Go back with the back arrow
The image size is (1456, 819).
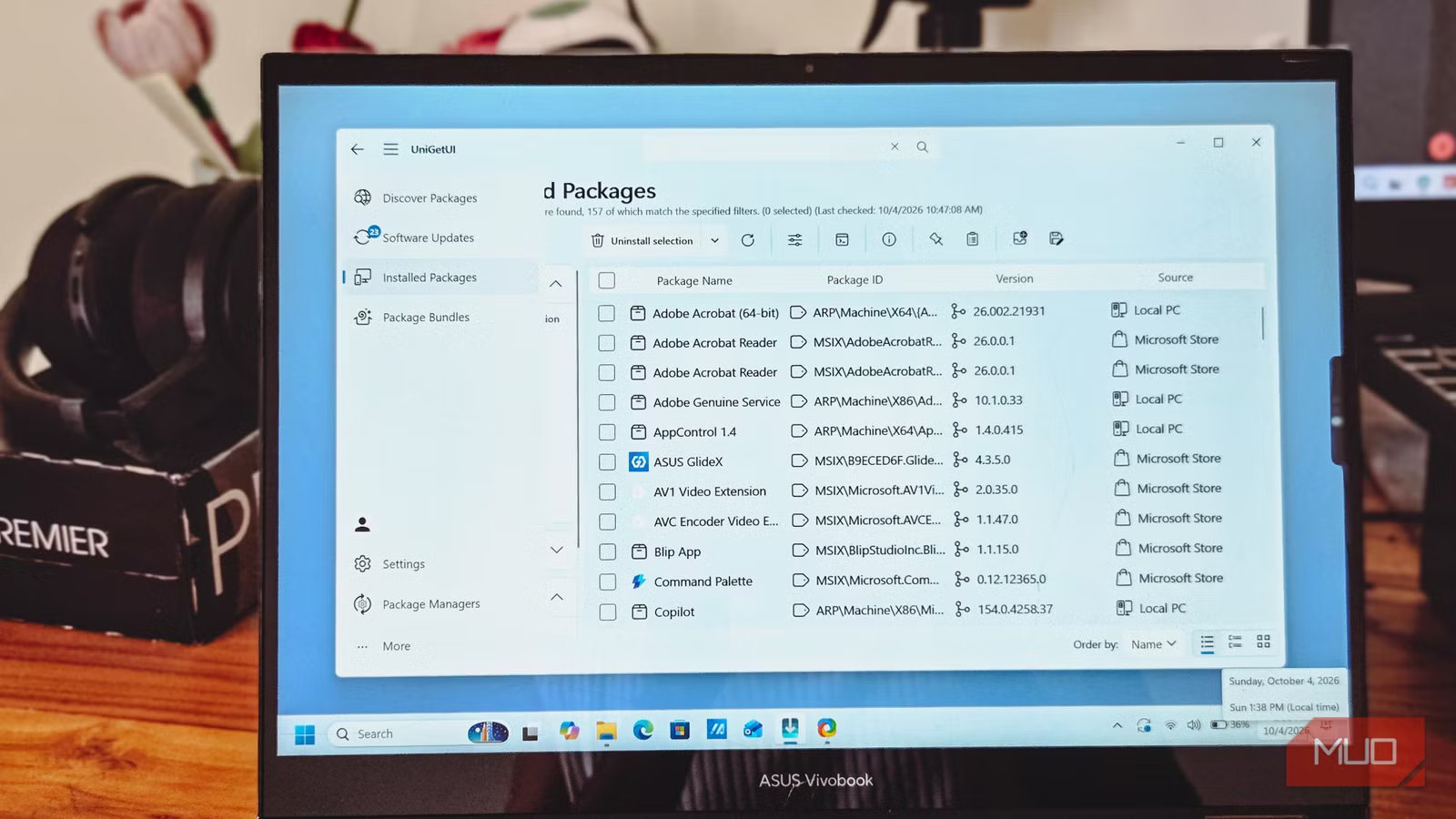click(x=358, y=149)
